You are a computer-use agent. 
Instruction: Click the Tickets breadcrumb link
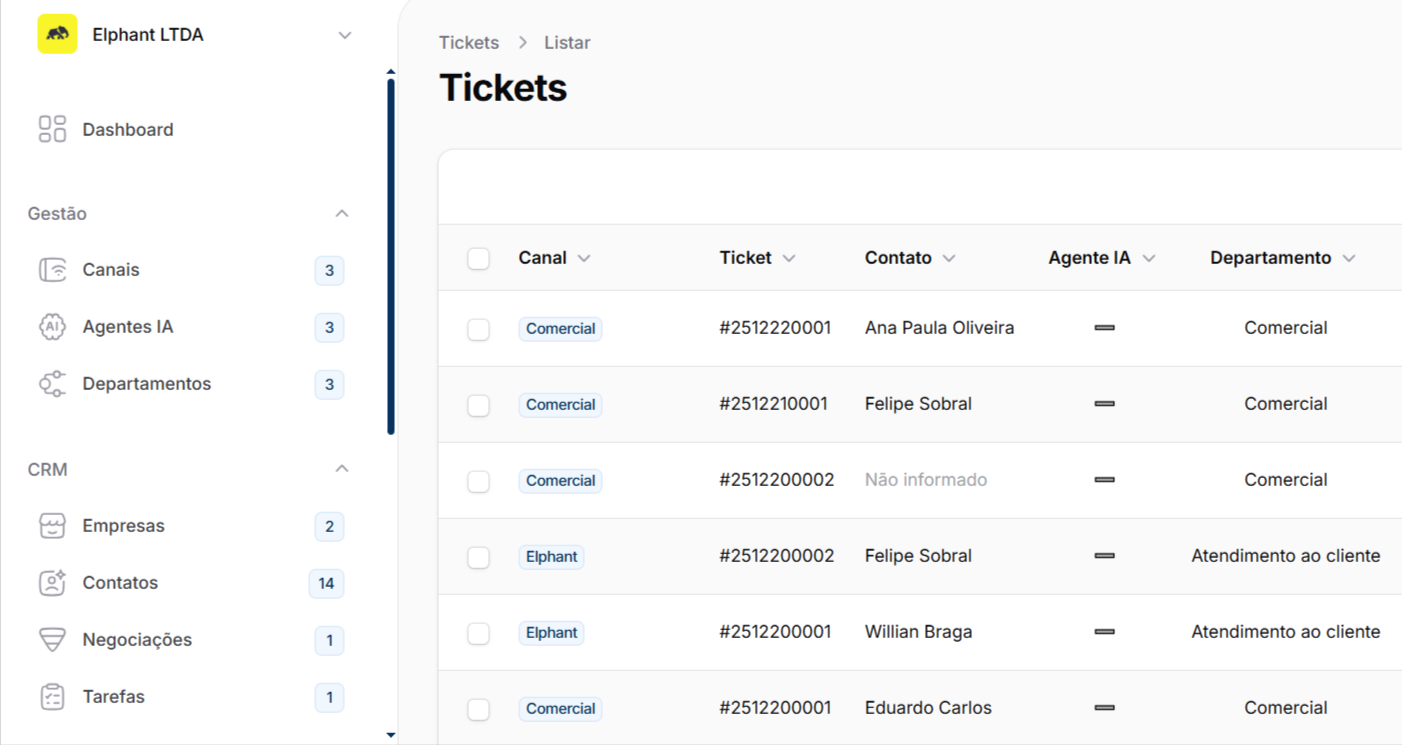(469, 43)
